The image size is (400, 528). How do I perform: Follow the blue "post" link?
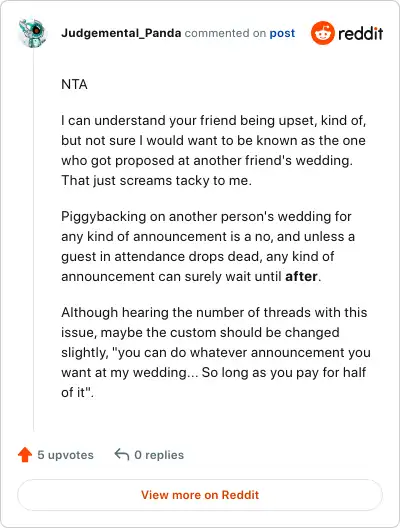(x=282, y=33)
